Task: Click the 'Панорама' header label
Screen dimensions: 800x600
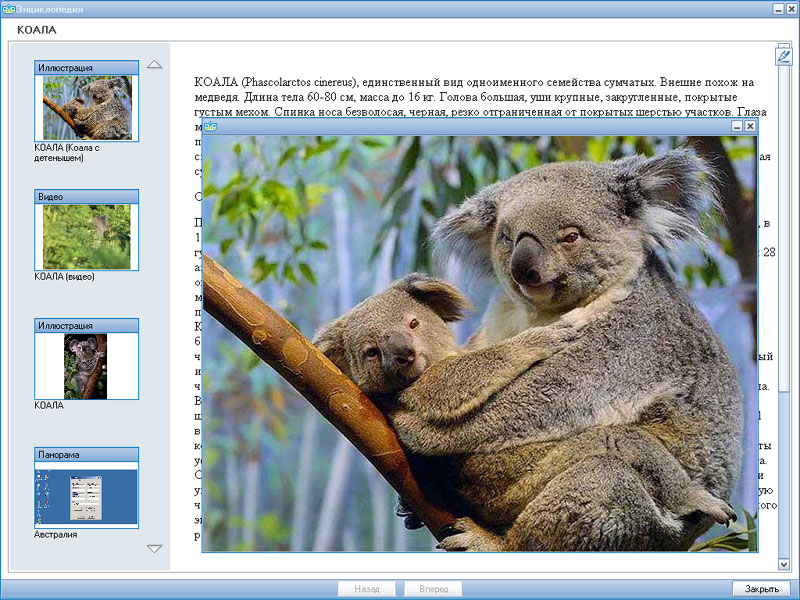Action: (x=59, y=455)
